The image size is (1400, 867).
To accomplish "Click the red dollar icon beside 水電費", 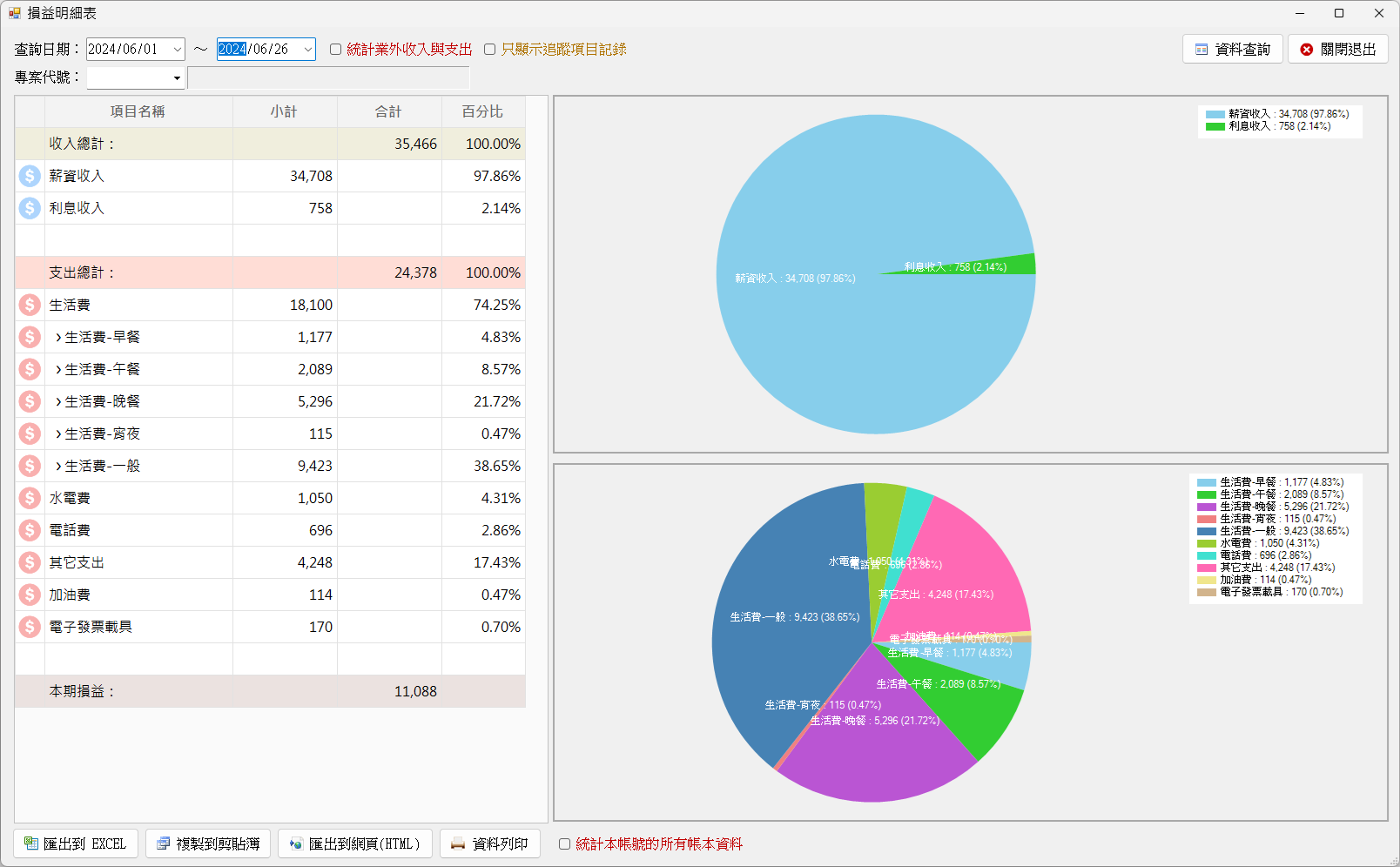I will click(30, 498).
